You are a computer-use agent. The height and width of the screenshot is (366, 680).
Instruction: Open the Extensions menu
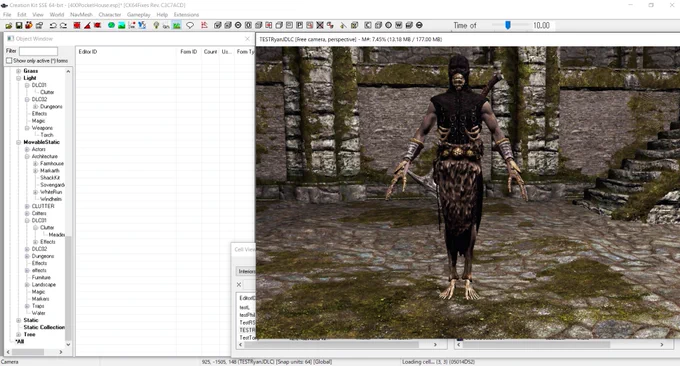(186, 15)
